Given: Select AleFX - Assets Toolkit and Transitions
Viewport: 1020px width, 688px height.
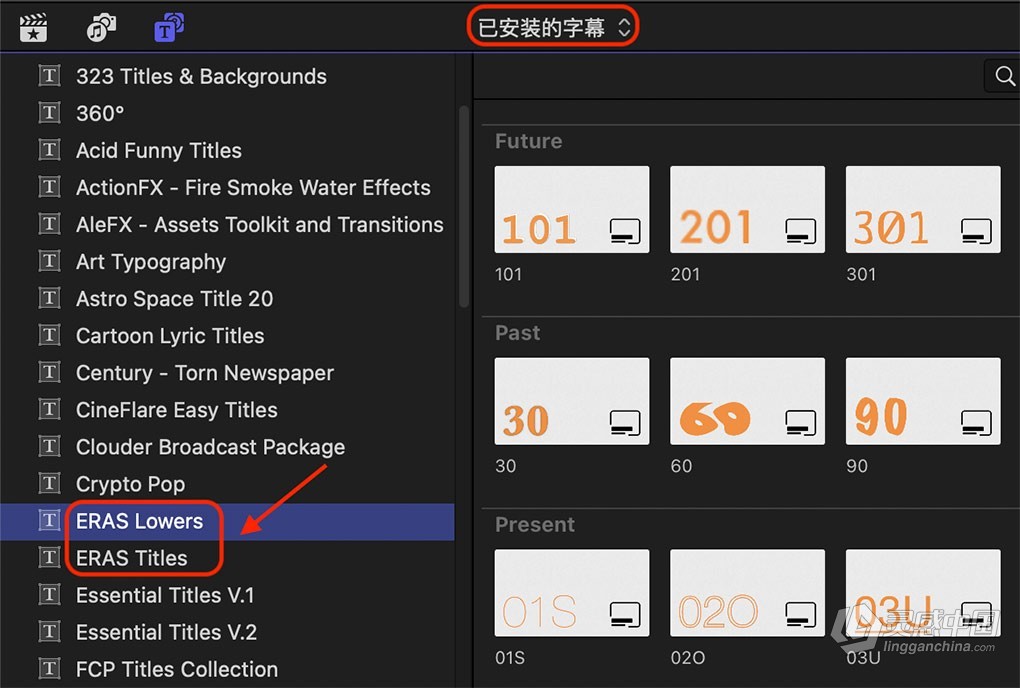Looking at the screenshot, I should 228,224.
